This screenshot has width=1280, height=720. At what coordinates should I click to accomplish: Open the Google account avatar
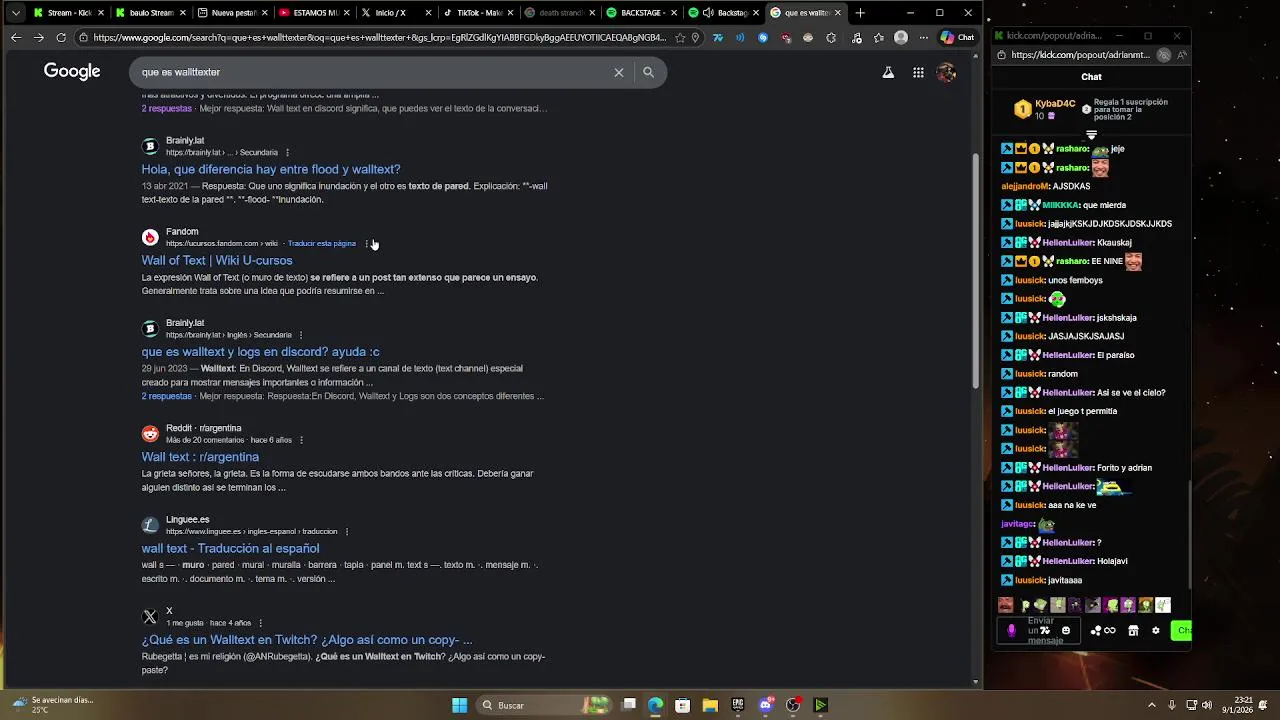tap(946, 72)
